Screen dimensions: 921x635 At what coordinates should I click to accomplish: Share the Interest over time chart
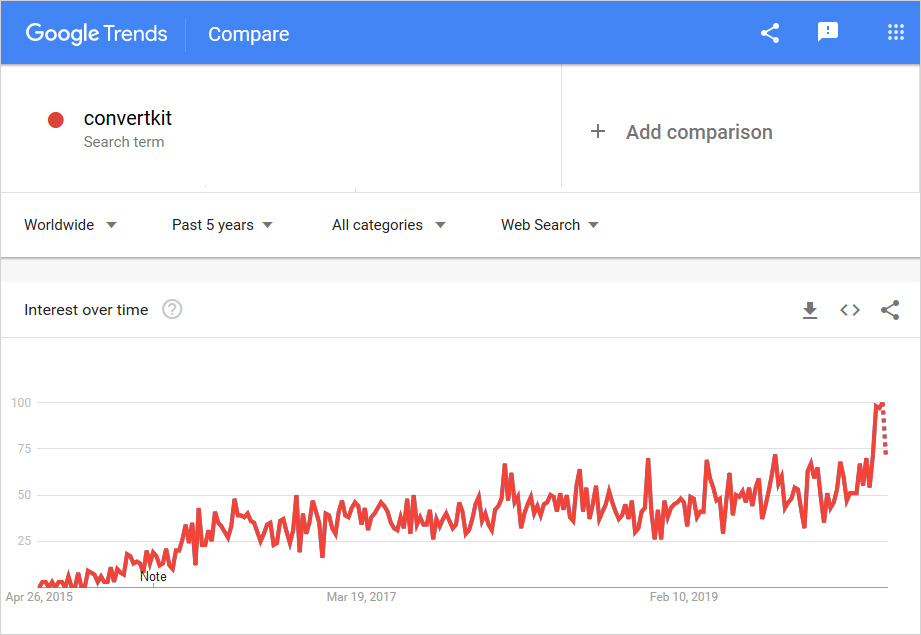(x=890, y=310)
